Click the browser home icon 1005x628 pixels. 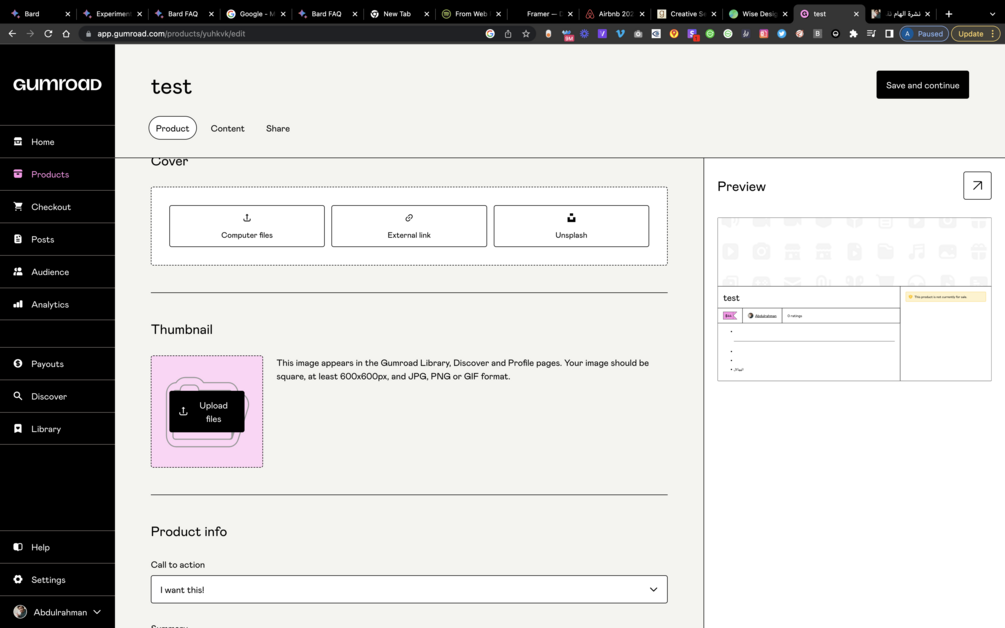tap(66, 33)
